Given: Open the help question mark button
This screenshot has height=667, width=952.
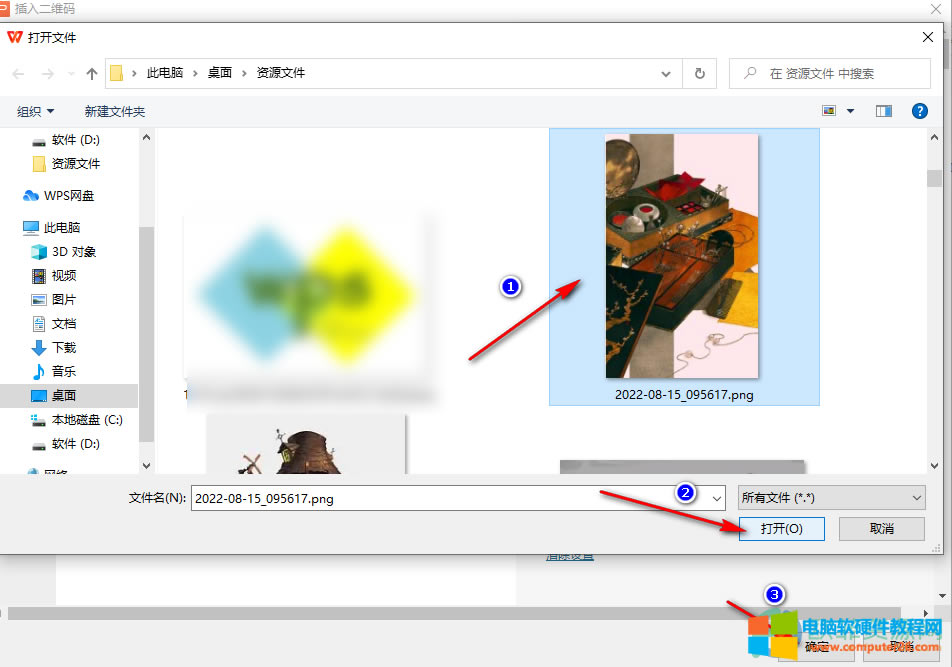Looking at the screenshot, I should point(919,111).
